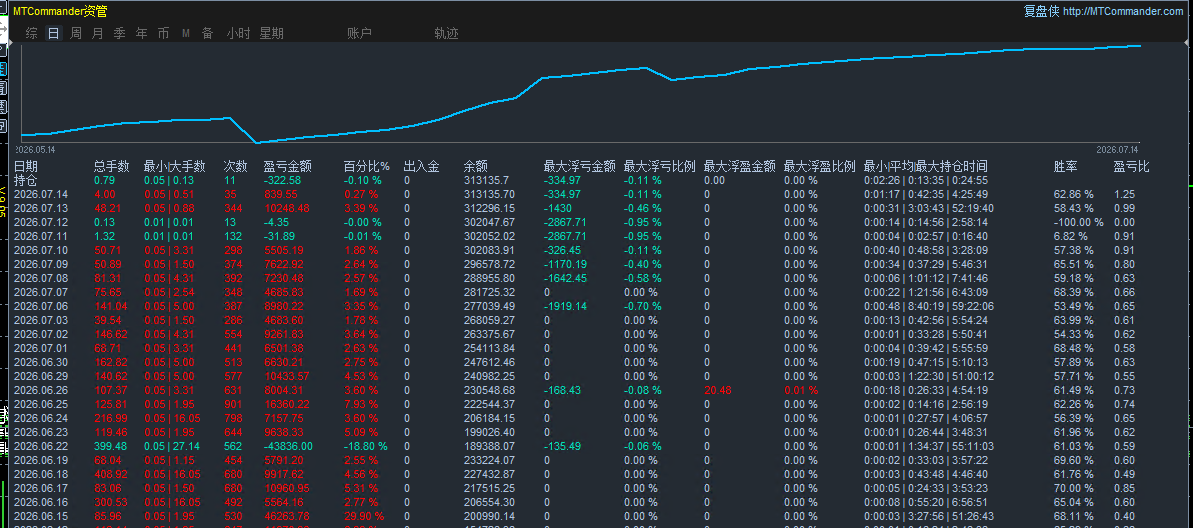Screen dimensions: 1193x529
Task: Select the 2026.07.13 date row
Action: pos(41,209)
